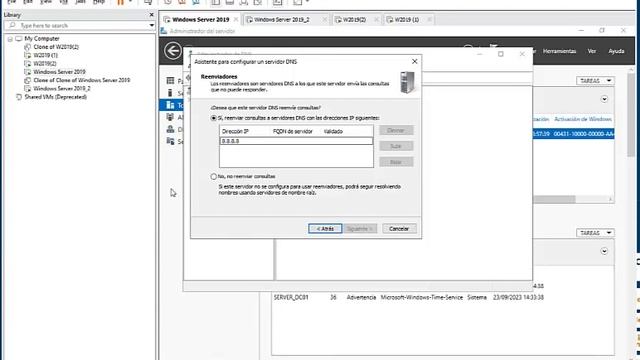Select 'Sí, reenviar consultas' radio option
The width and height of the screenshot is (640, 360).
[x=213, y=118]
